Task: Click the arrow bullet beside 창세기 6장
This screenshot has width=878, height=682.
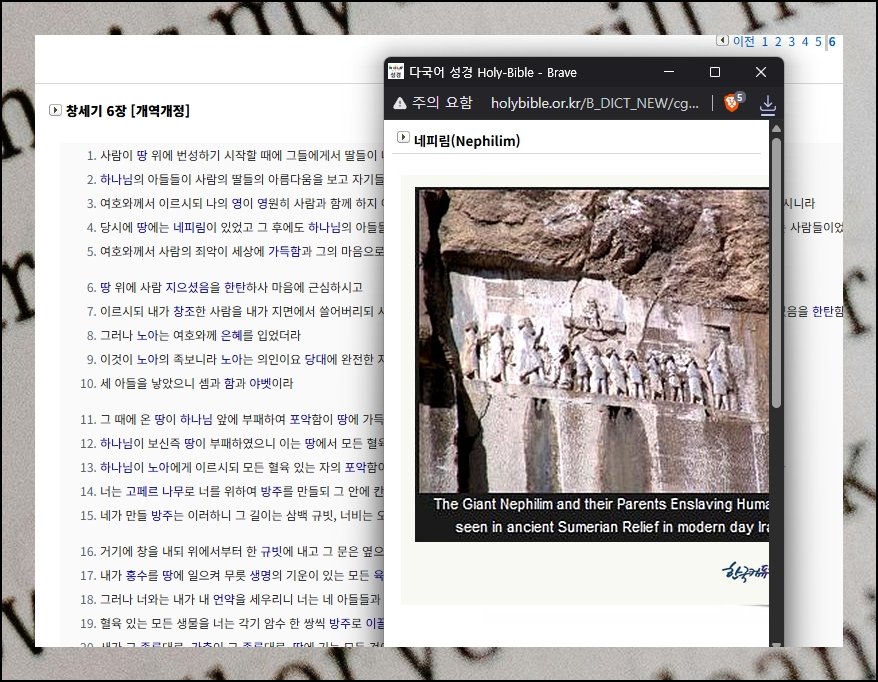Action: coord(55,110)
